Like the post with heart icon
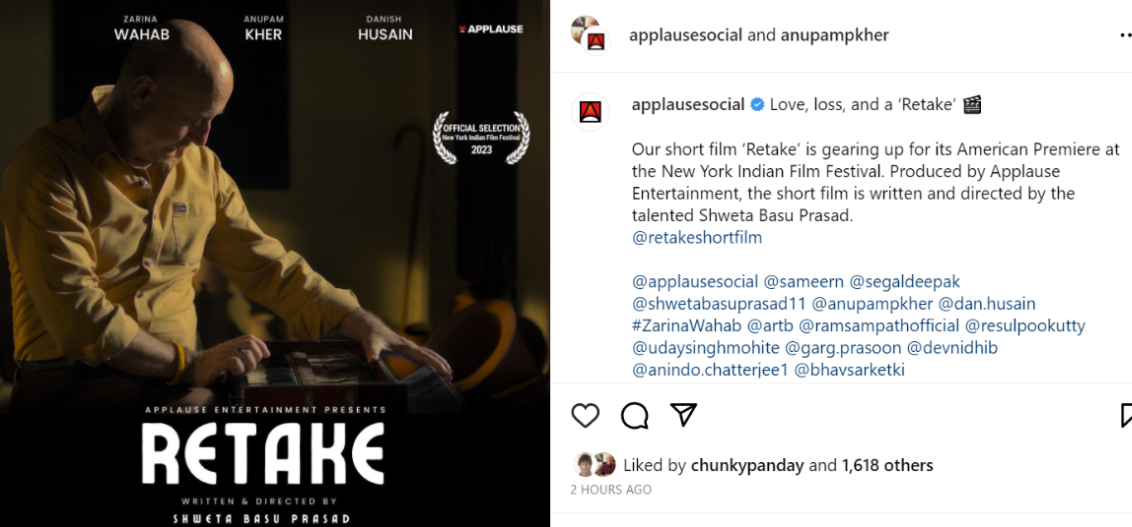Image resolution: width=1132 pixels, height=527 pixels. click(585, 416)
